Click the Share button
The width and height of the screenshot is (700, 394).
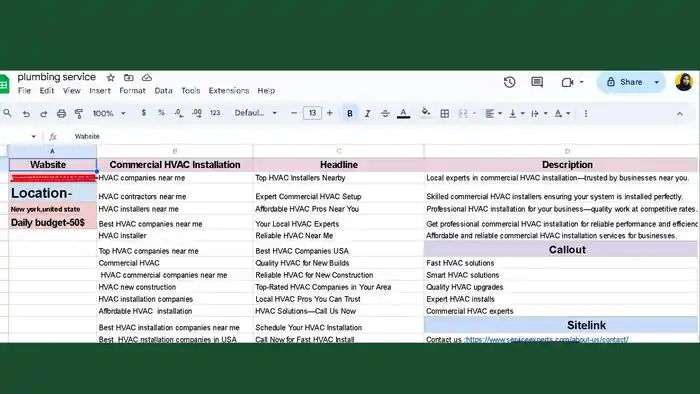[x=625, y=82]
